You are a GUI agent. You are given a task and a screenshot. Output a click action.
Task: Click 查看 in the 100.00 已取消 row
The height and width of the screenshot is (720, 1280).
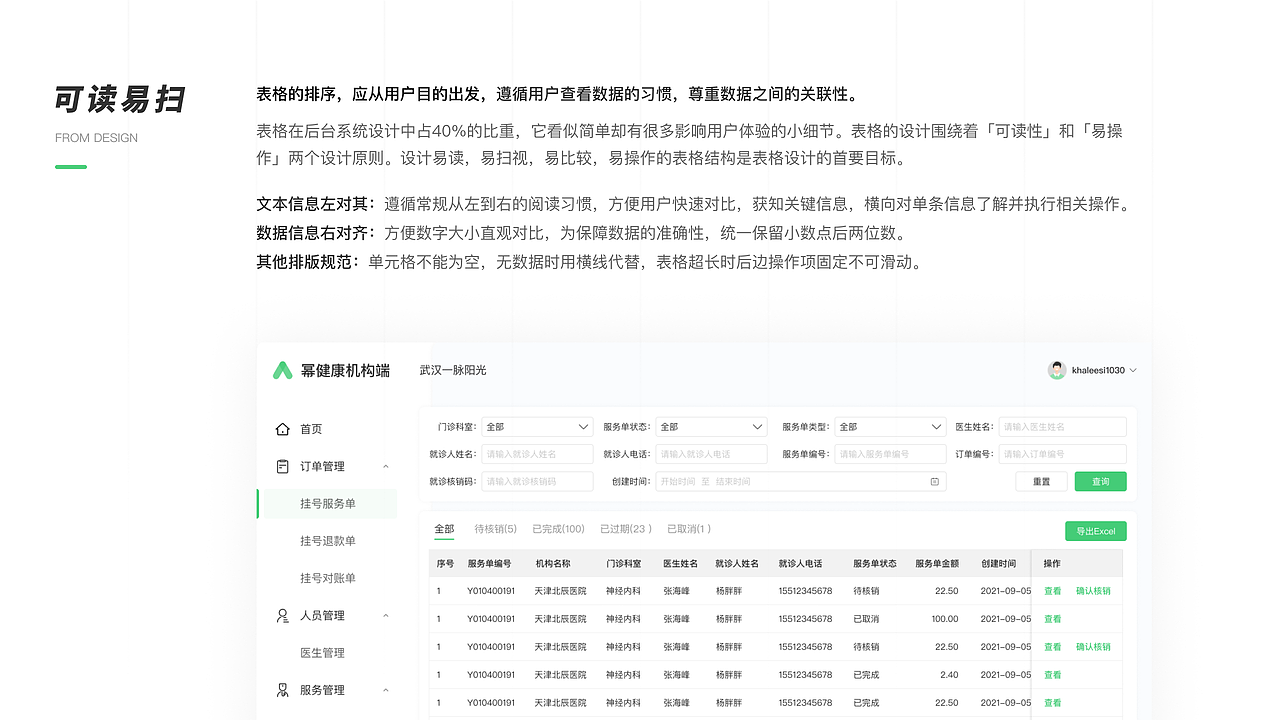[1052, 619]
